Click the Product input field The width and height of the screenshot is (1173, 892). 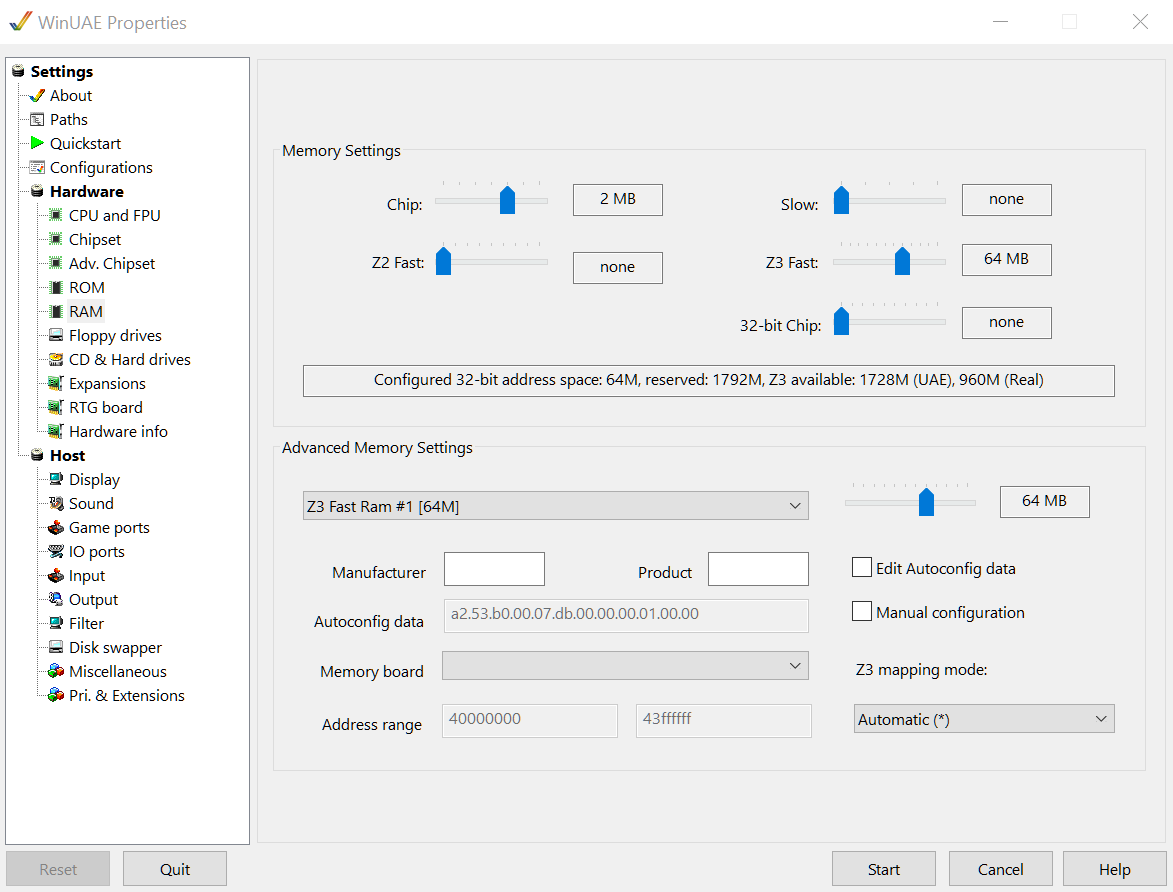759,569
